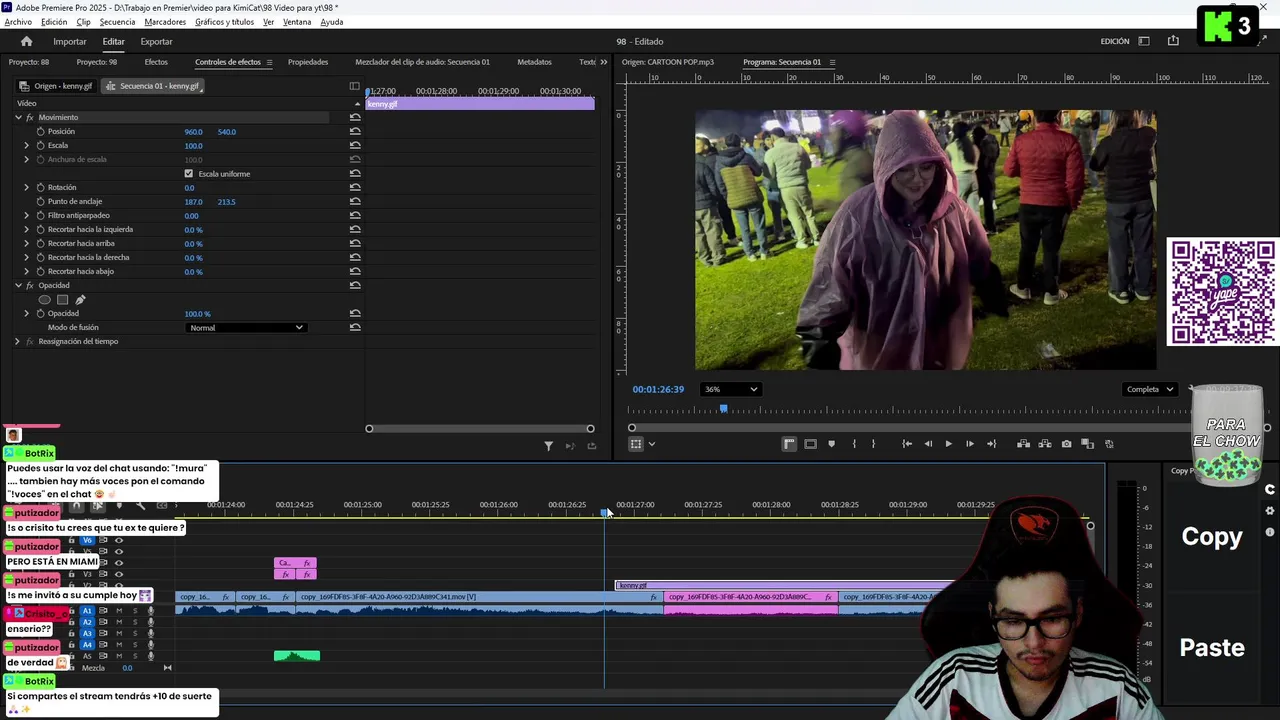
Task: Open the Exportar workspace tab
Action: point(156,41)
